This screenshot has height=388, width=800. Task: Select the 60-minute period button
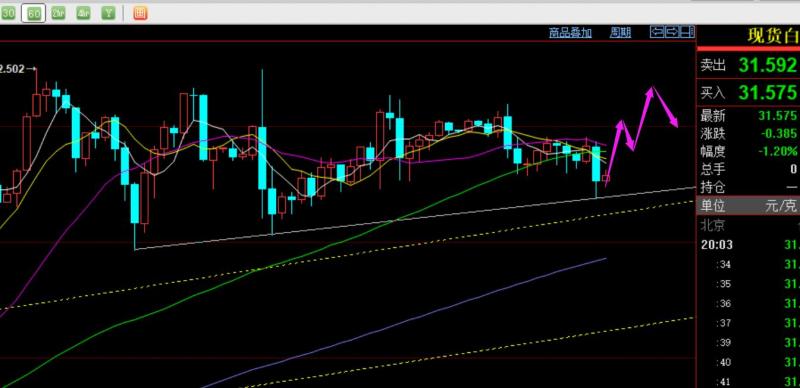(x=34, y=14)
